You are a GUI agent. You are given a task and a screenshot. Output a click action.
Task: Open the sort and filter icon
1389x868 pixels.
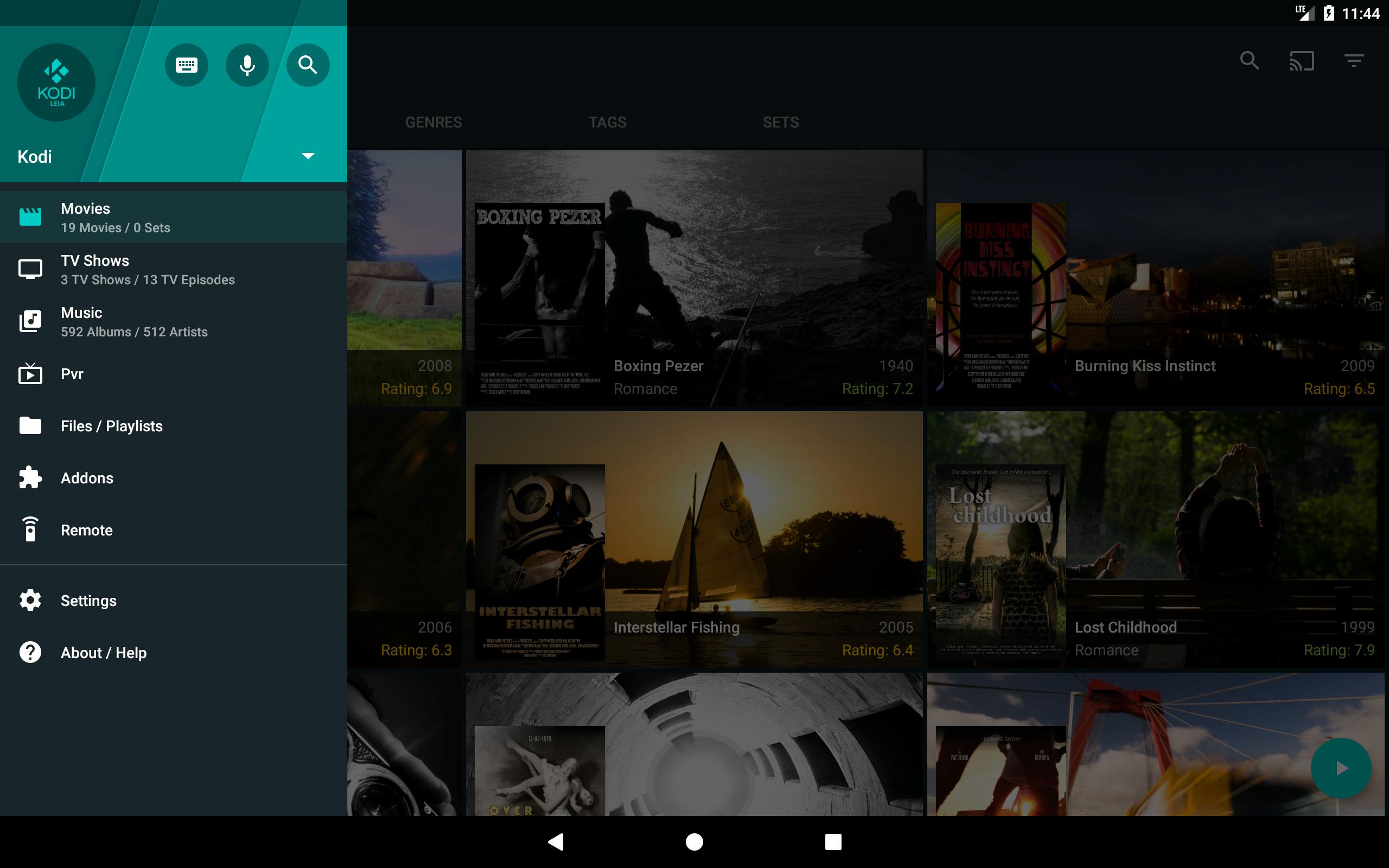pyautogui.click(x=1354, y=61)
